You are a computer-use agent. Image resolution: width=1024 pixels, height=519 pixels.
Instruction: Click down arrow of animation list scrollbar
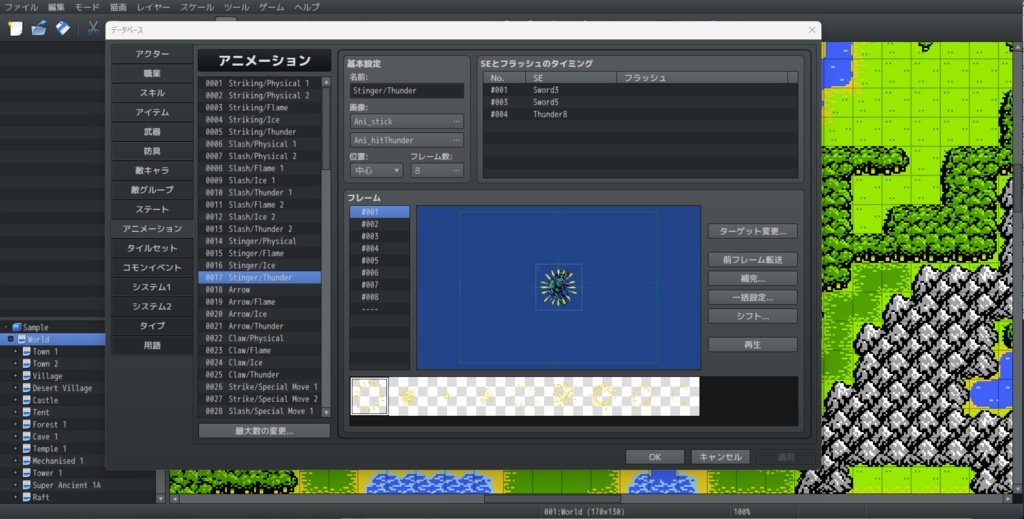(x=326, y=413)
